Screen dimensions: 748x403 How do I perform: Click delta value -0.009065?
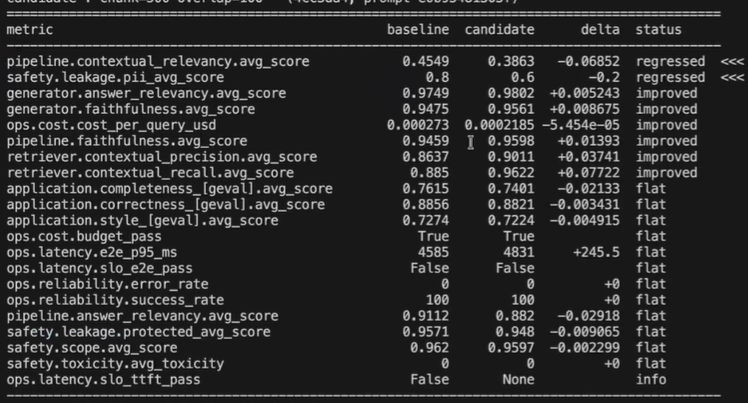click(585, 331)
